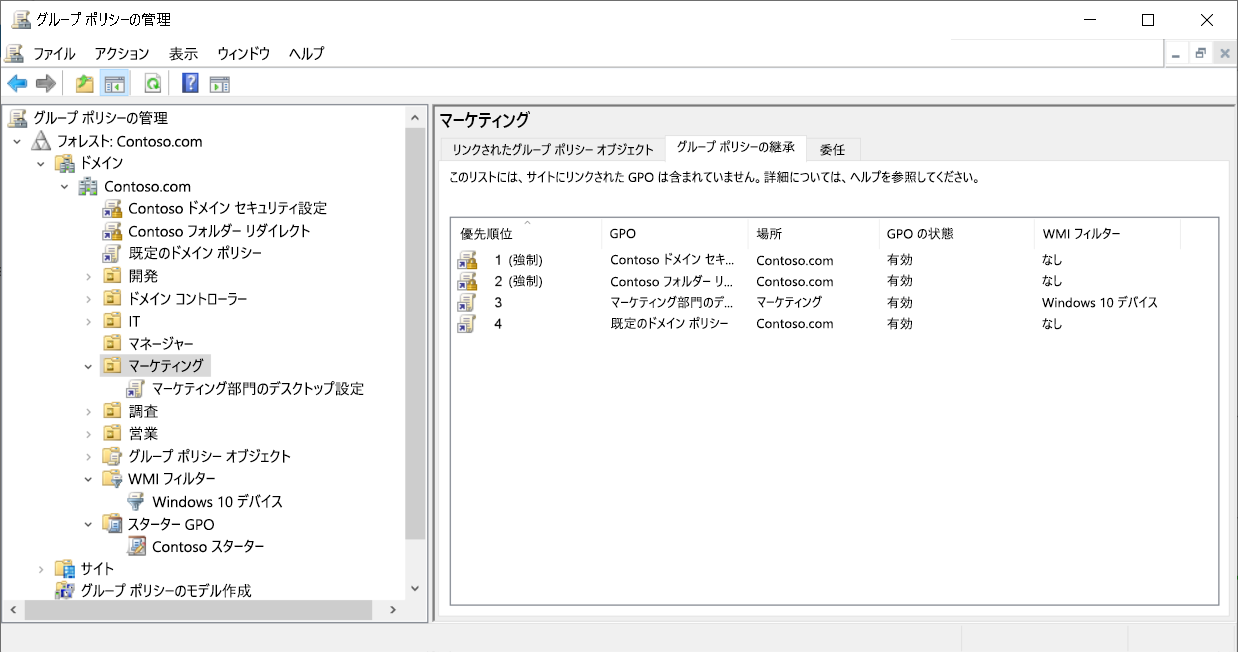Viewport: 1238px width, 652px height.
Task: Click the スターター GPO folder icon
Action: click(x=113, y=524)
